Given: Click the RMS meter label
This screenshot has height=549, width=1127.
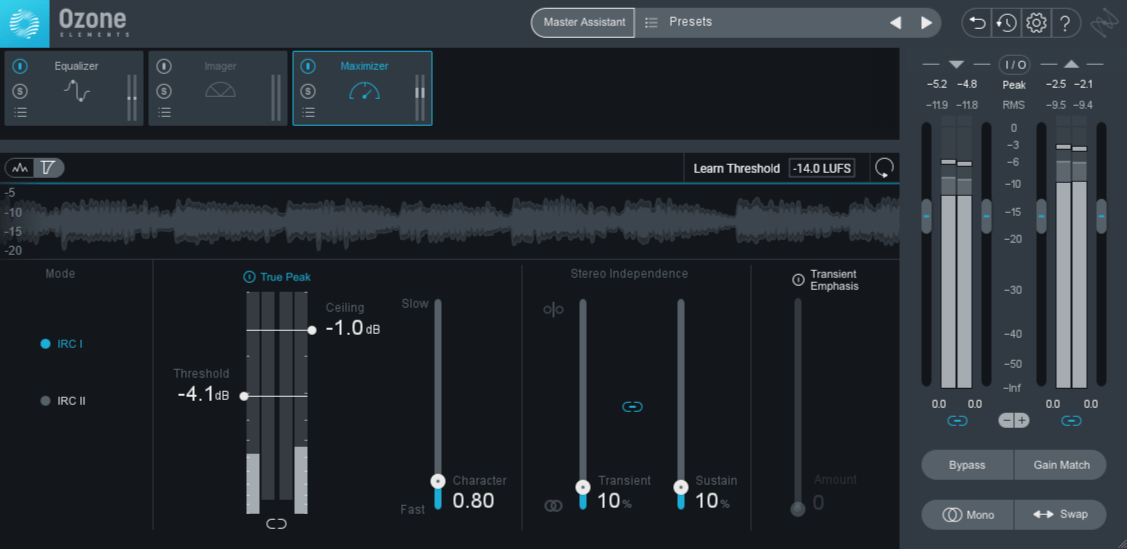Looking at the screenshot, I should pyautogui.click(x=1014, y=105).
